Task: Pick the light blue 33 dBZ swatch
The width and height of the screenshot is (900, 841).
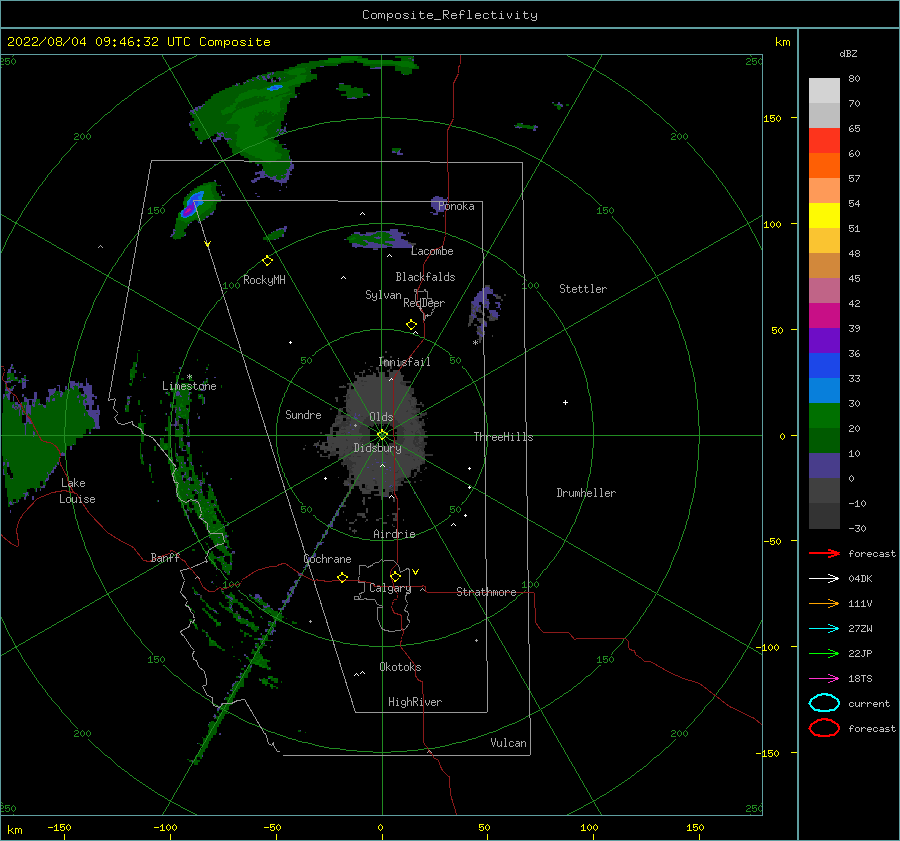Action: pyautogui.click(x=824, y=390)
